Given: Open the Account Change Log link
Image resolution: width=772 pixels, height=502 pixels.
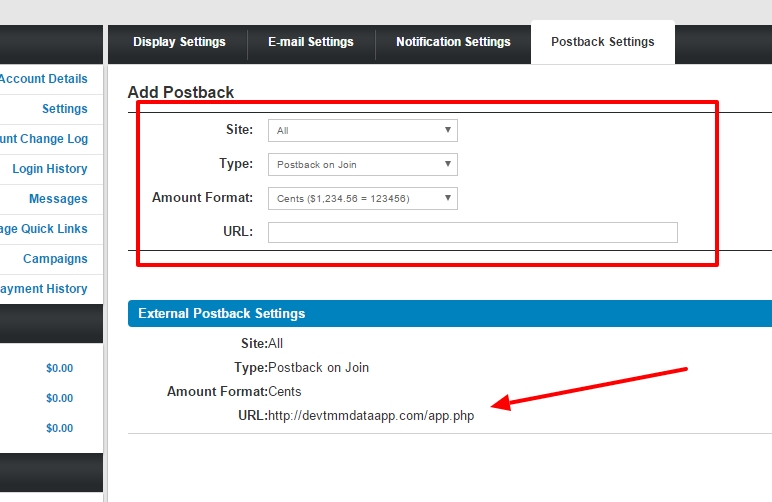Looking at the screenshot, I should click(45, 139).
